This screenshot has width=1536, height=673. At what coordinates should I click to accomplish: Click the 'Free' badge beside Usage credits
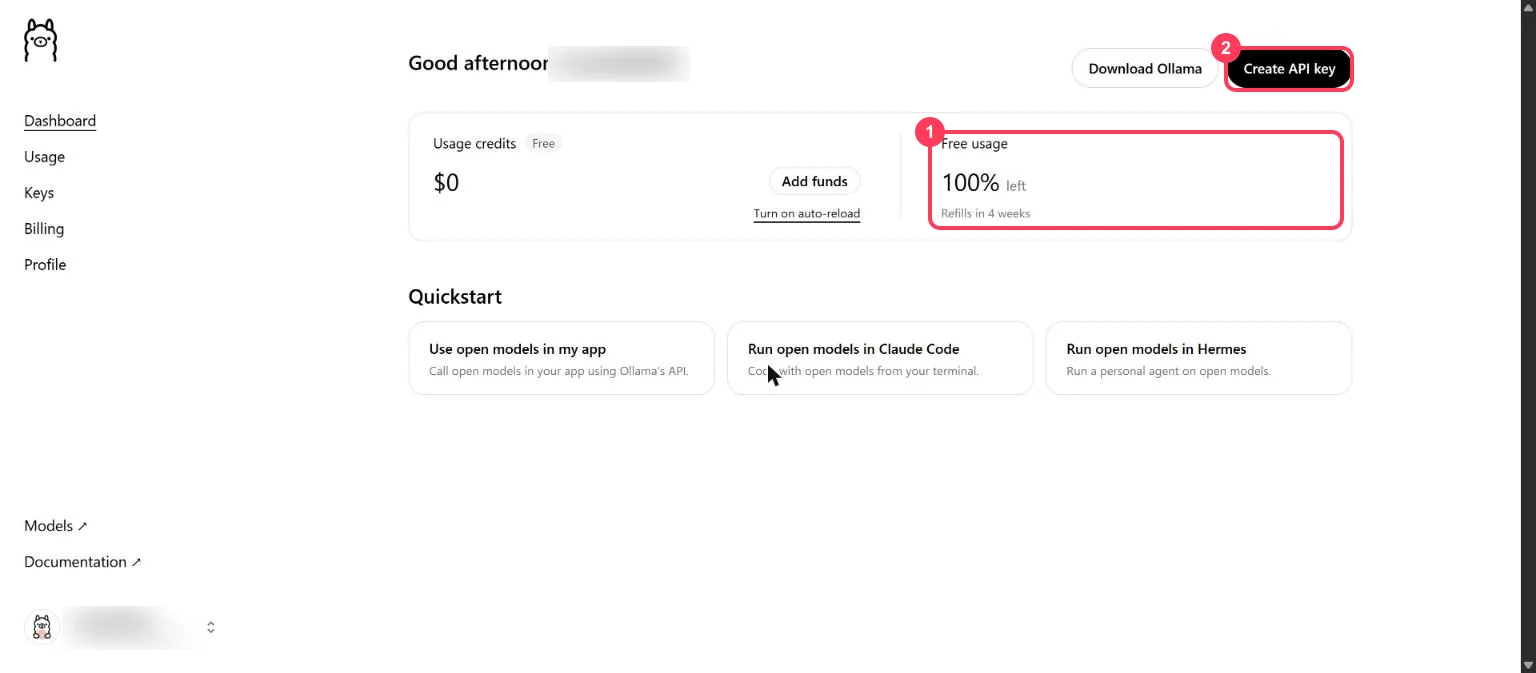(x=543, y=144)
